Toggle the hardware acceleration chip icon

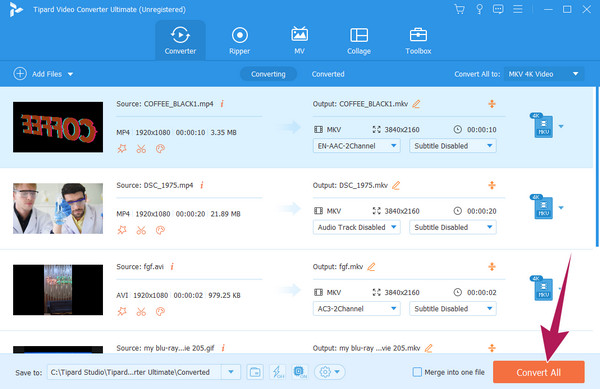[300, 372]
